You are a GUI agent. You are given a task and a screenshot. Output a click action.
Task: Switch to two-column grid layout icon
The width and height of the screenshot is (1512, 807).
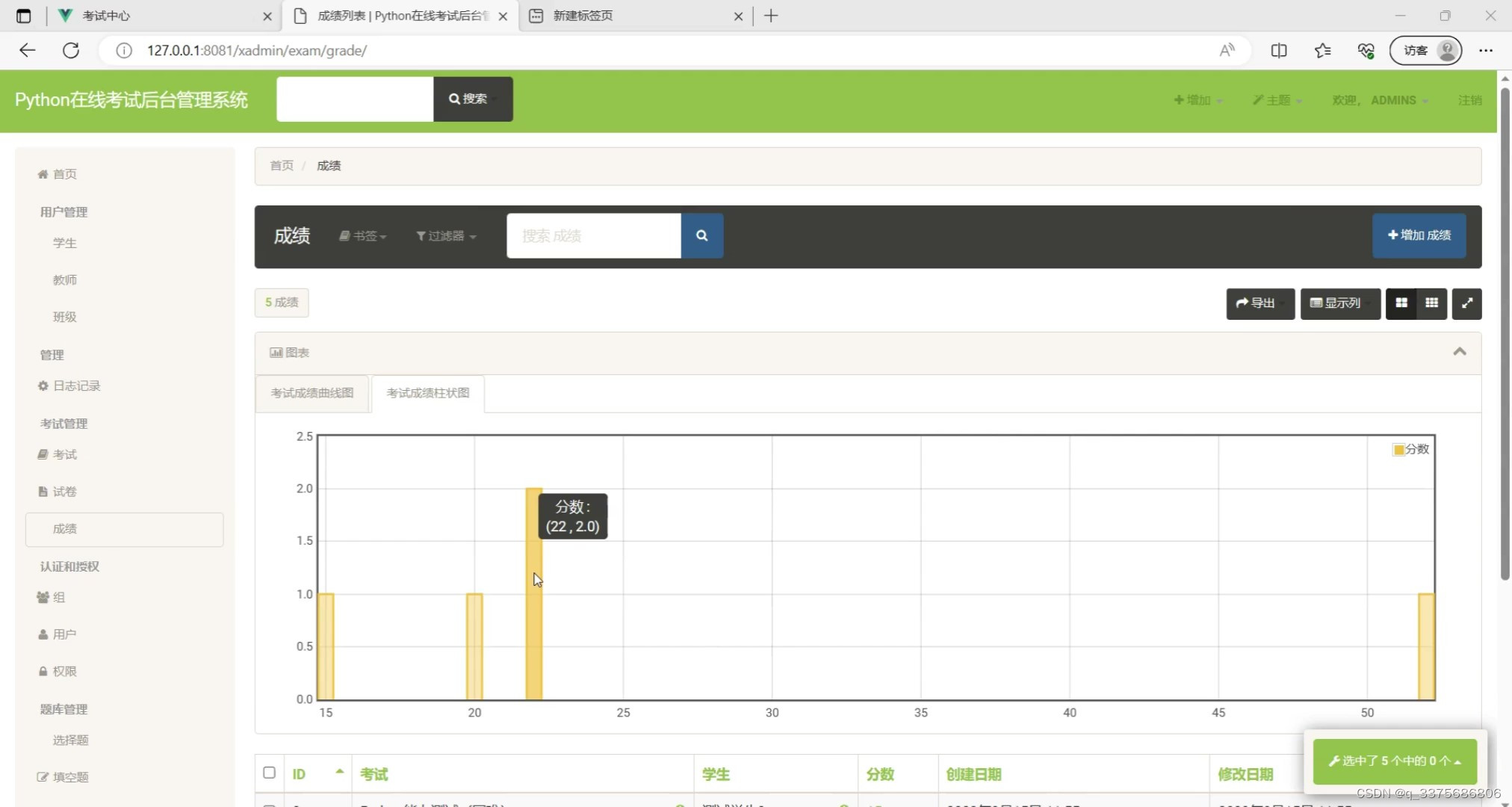pyautogui.click(x=1401, y=303)
